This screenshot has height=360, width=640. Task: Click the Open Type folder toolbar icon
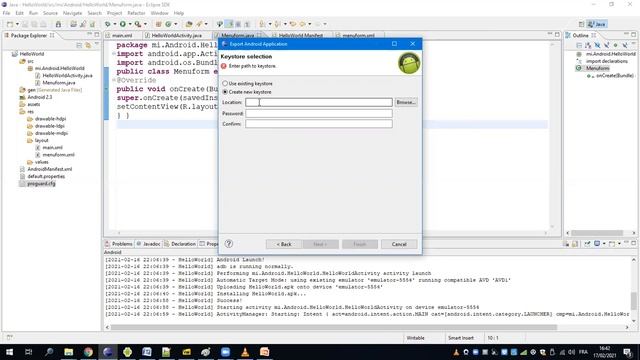189,24
